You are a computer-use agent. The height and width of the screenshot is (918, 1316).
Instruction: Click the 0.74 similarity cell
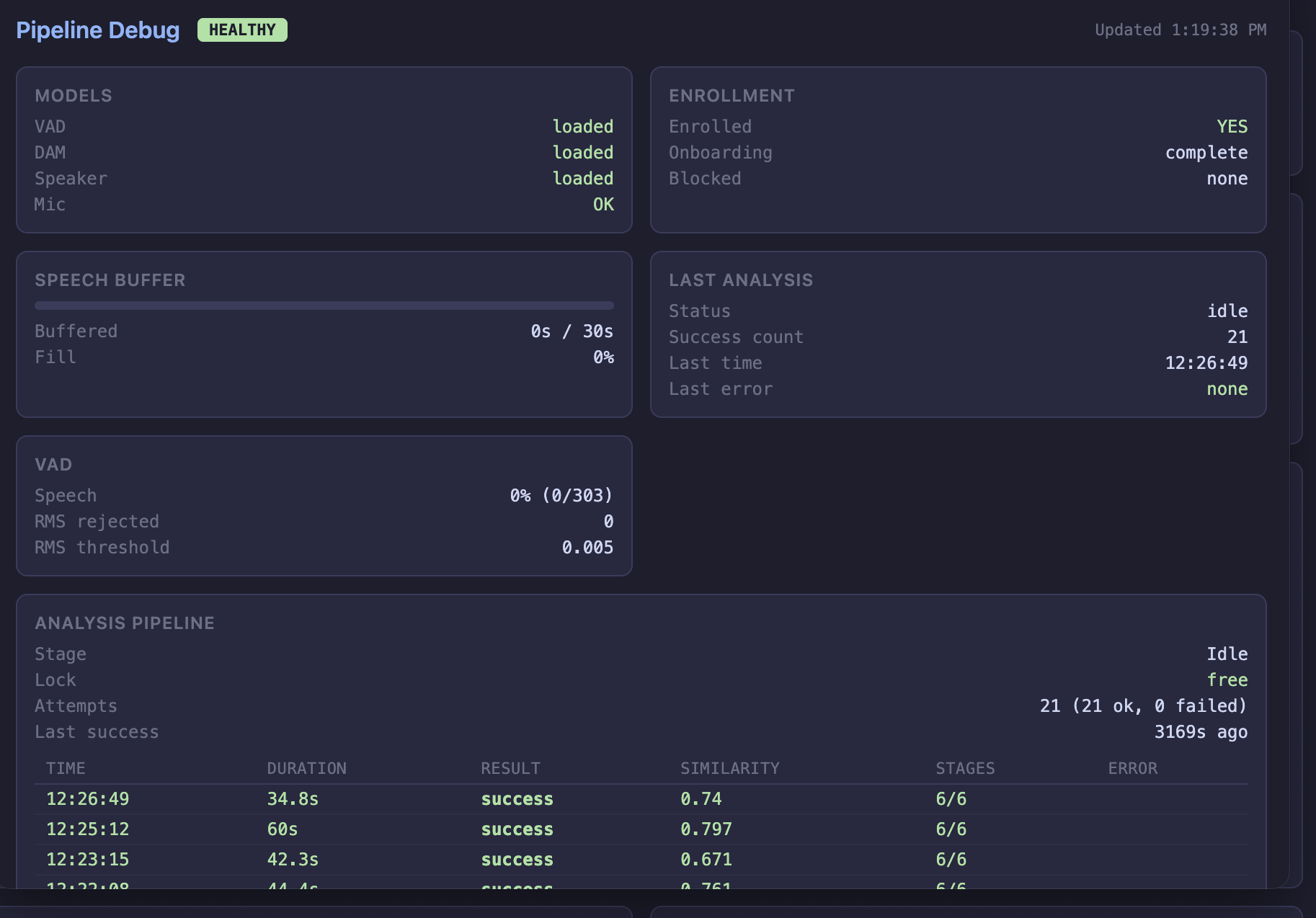pos(701,799)
